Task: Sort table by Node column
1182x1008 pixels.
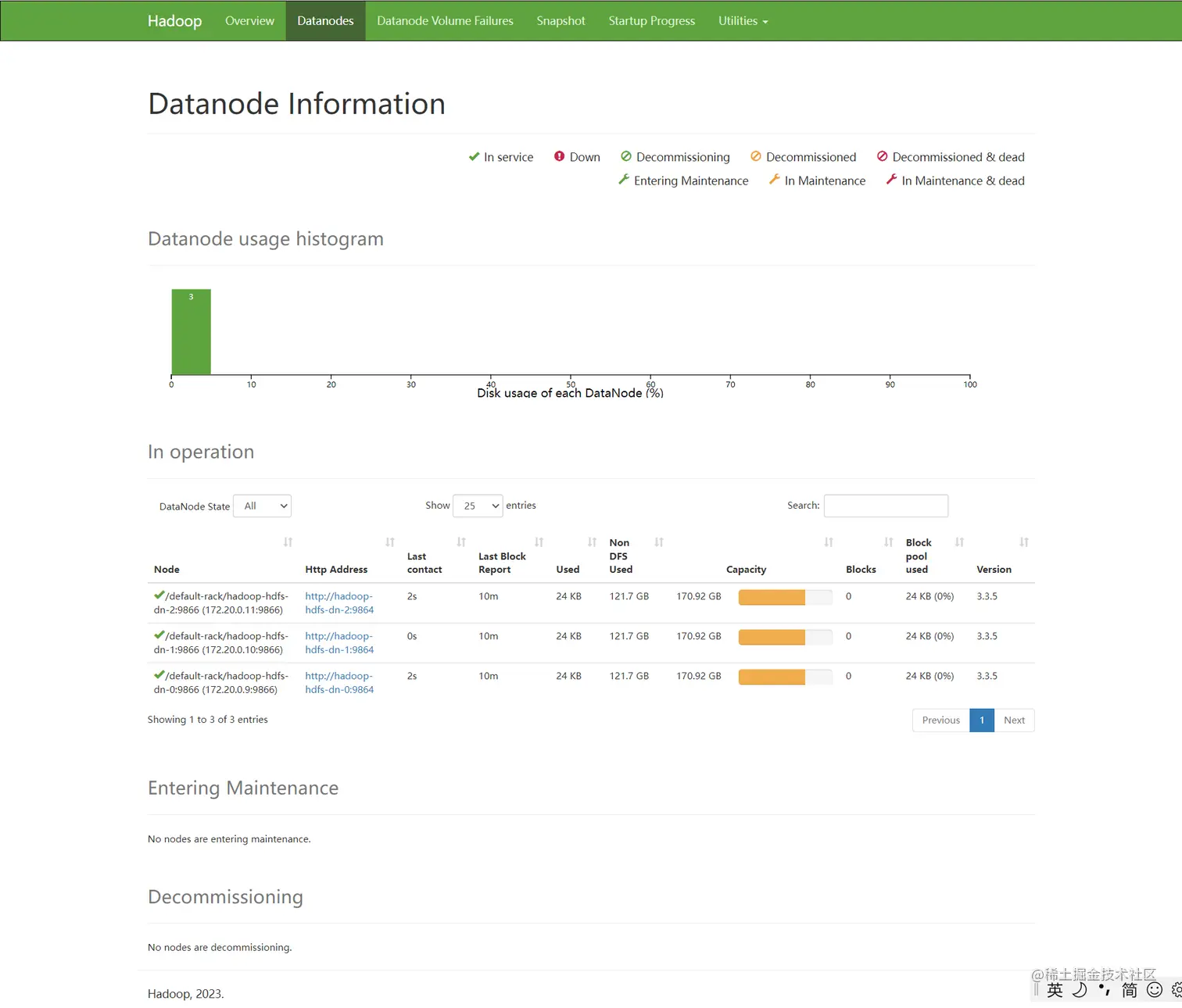Action: point(223,556)
